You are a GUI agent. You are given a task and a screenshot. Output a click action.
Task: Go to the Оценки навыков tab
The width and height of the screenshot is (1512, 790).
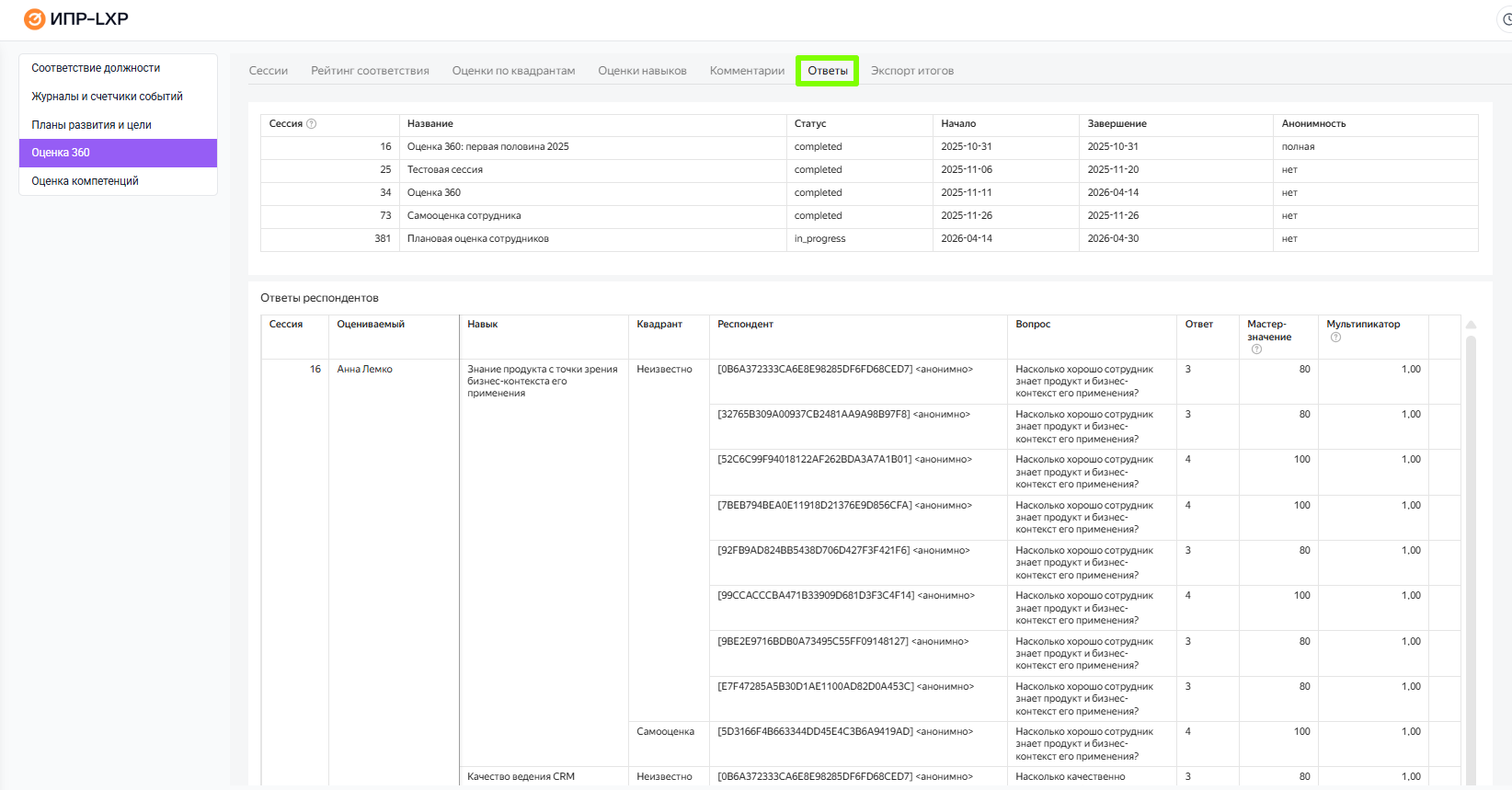click(642, 71)
